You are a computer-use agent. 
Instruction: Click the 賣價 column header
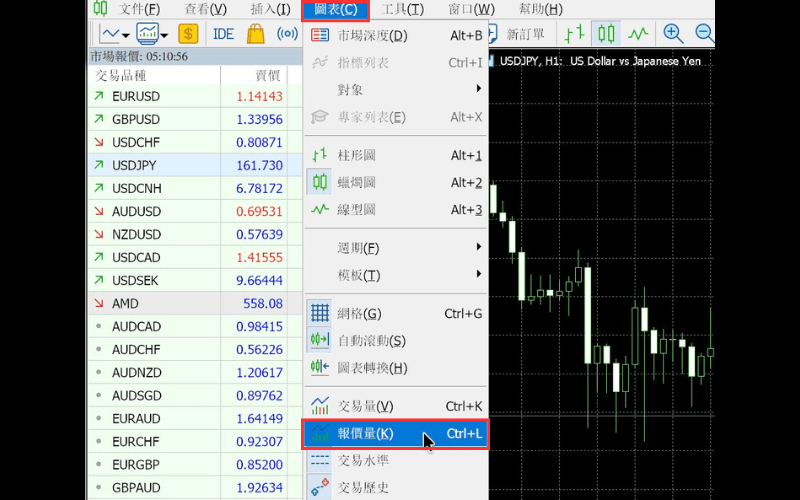pos(254,76)
